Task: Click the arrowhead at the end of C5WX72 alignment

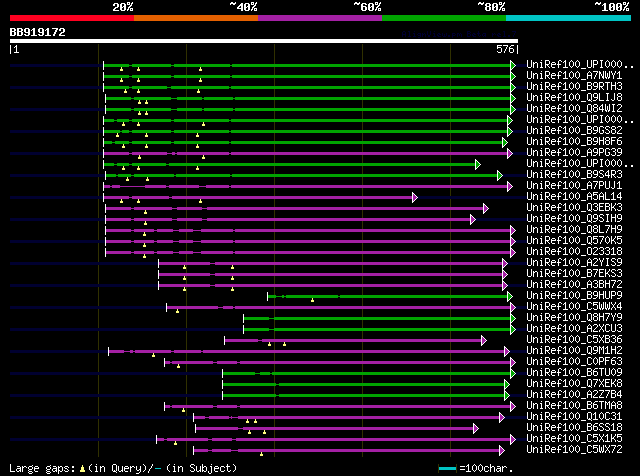Action: [x=502, y=451]
